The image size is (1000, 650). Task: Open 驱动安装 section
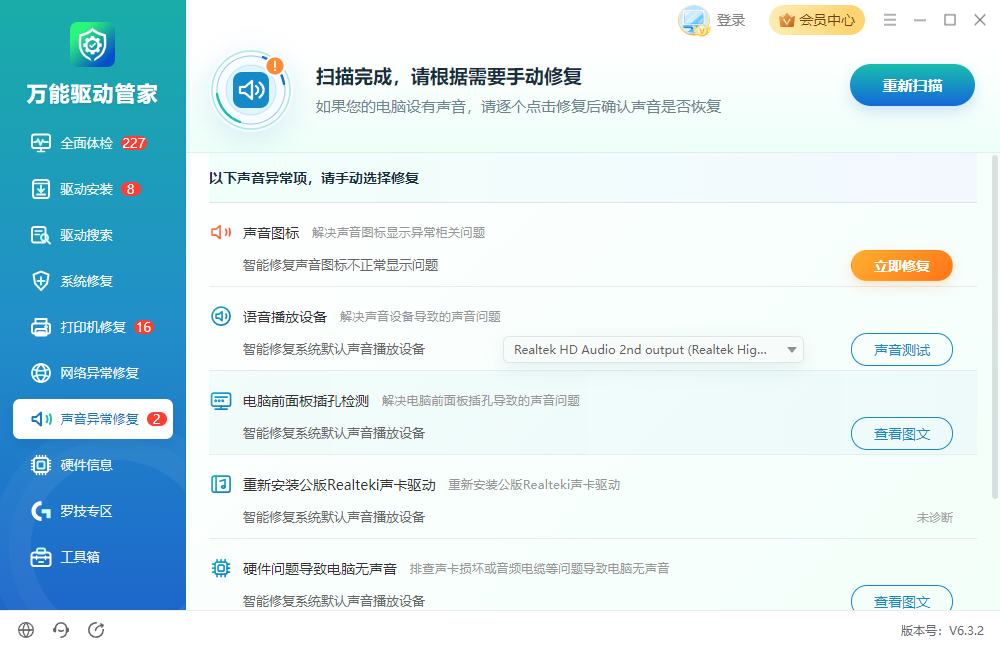[x=92, y=189]
